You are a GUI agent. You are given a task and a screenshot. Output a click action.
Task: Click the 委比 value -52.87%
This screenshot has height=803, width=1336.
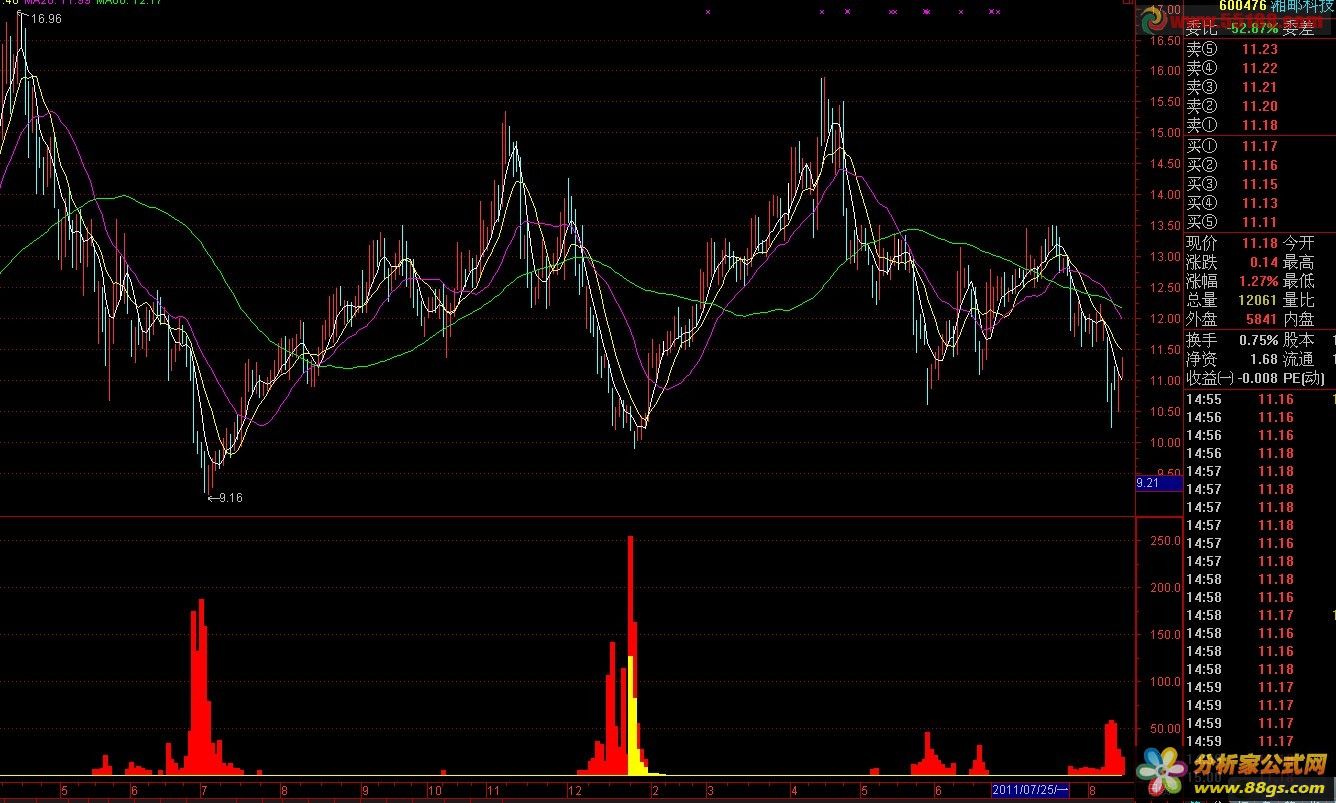(1254, 30)
